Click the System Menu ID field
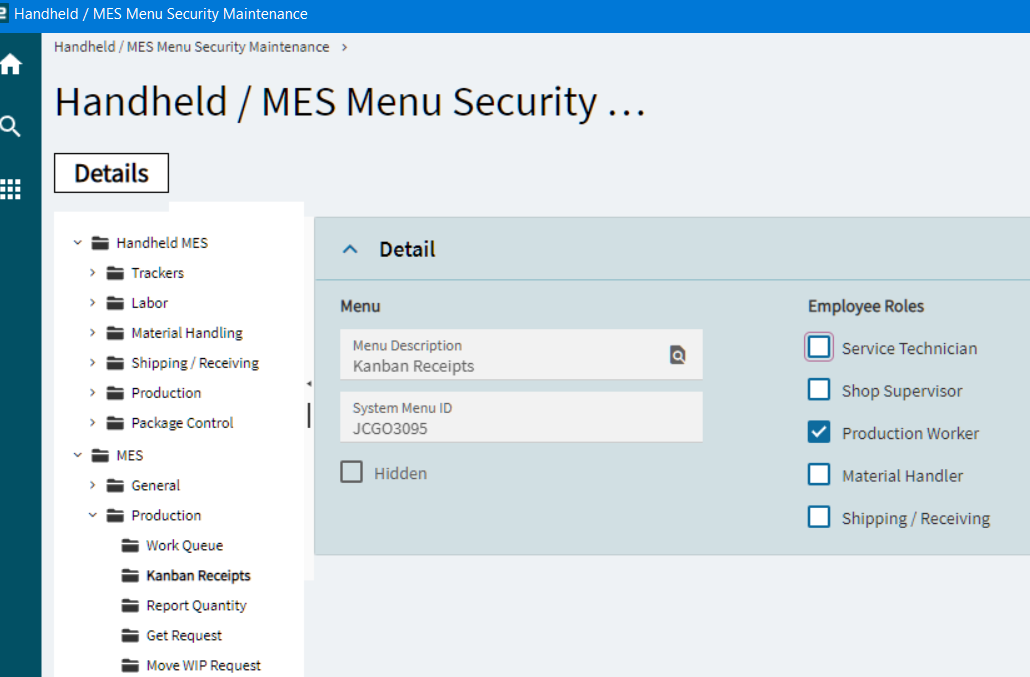This screenshot has width=1030, height=677. (x=521, y=417)
